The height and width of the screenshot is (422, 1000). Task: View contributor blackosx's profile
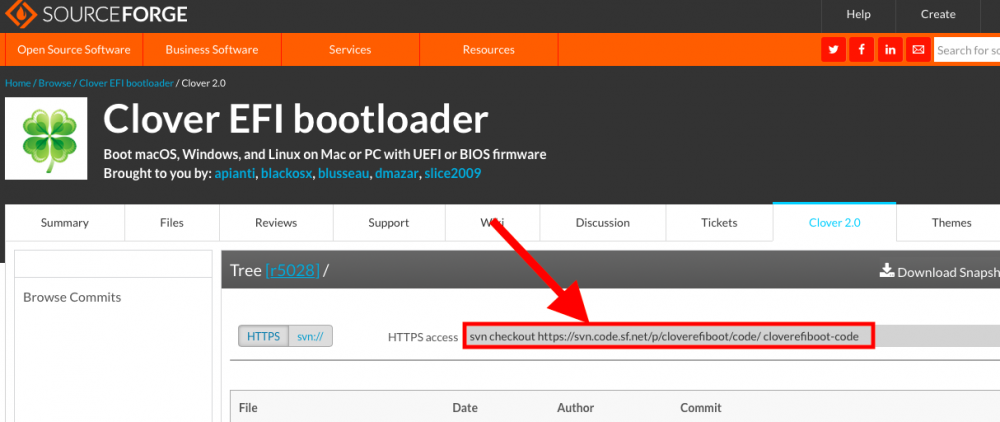tap(286, 173)
